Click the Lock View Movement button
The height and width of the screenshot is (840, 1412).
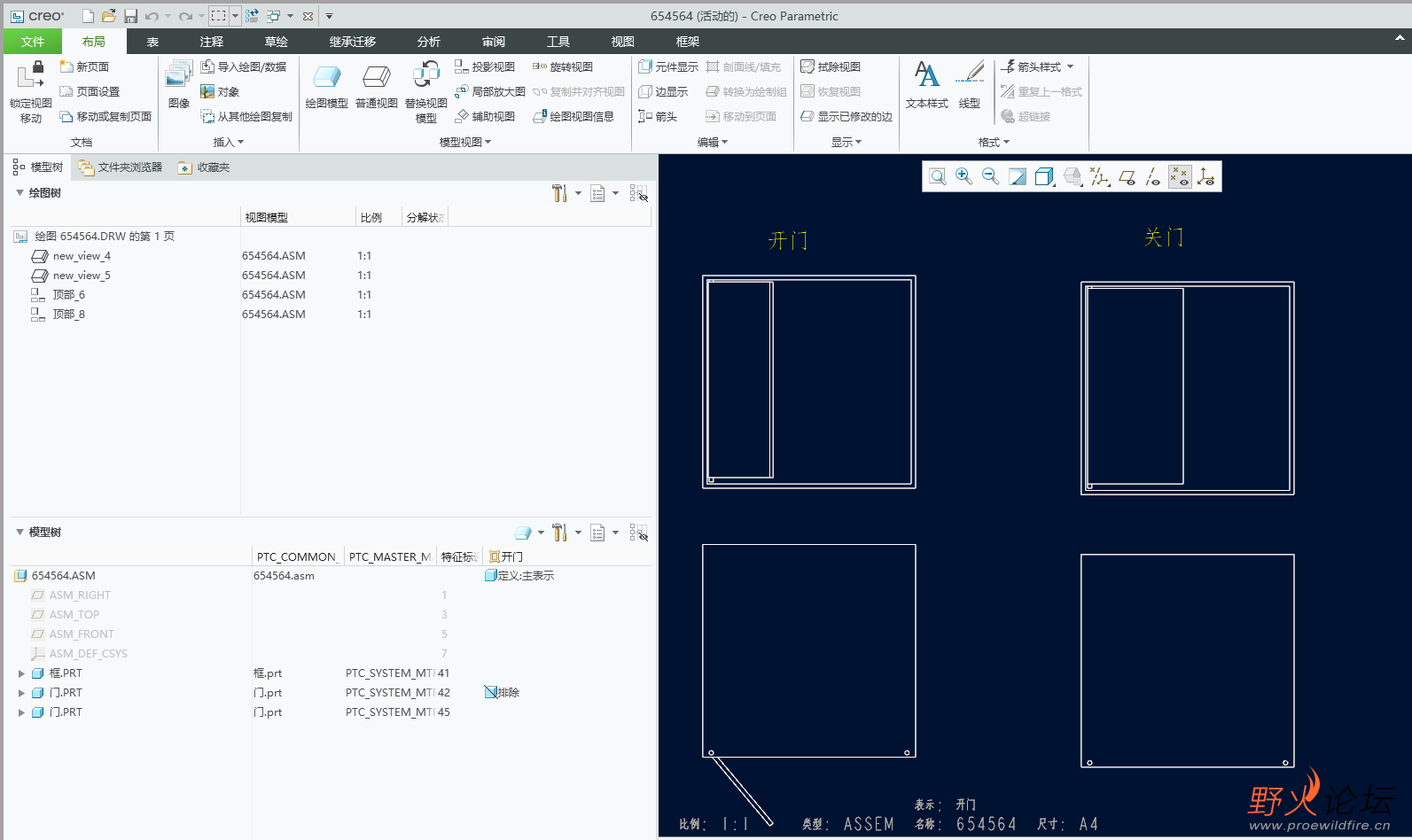(31, 92)
